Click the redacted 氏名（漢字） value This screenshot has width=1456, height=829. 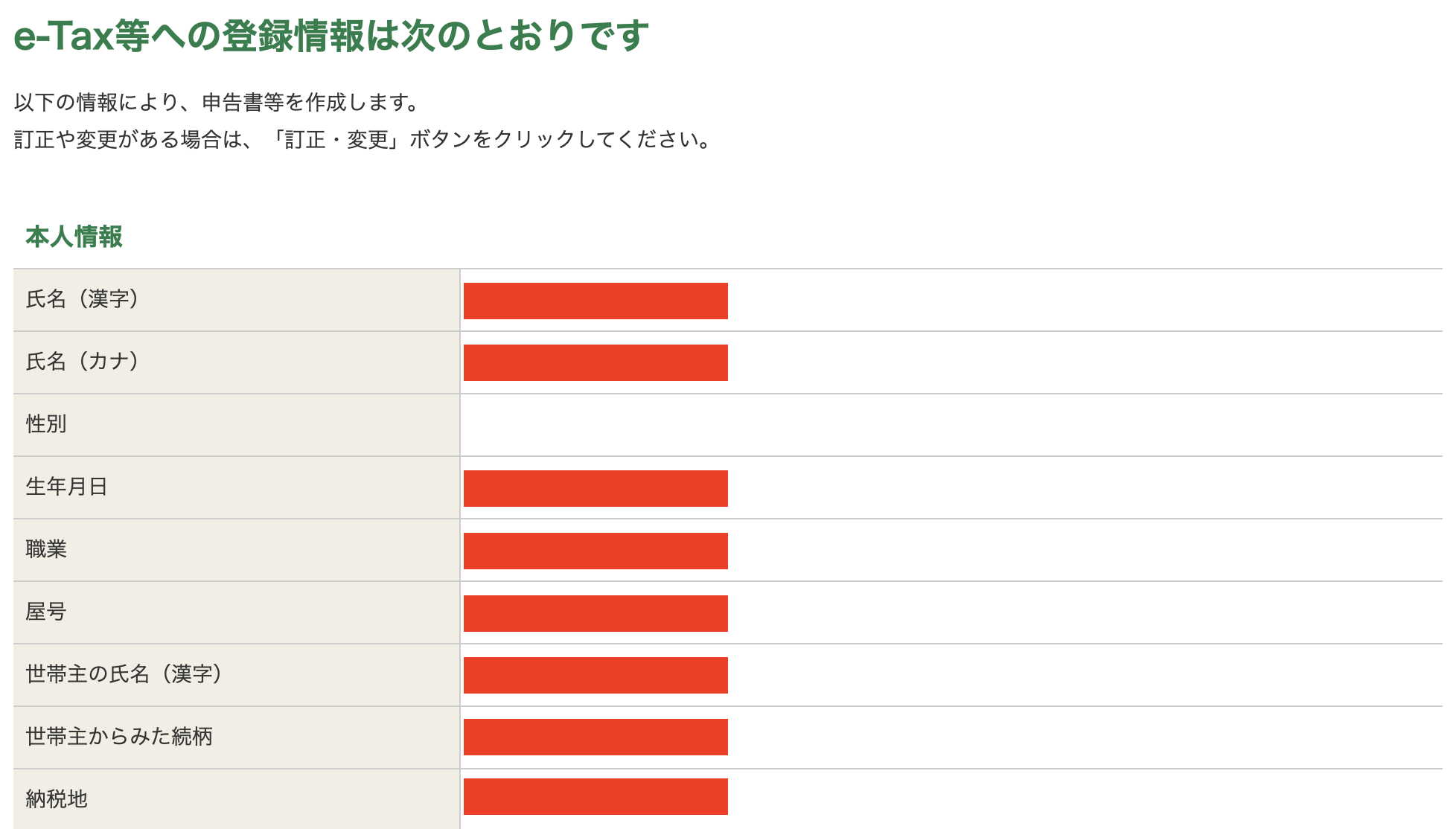click(596, 301)
